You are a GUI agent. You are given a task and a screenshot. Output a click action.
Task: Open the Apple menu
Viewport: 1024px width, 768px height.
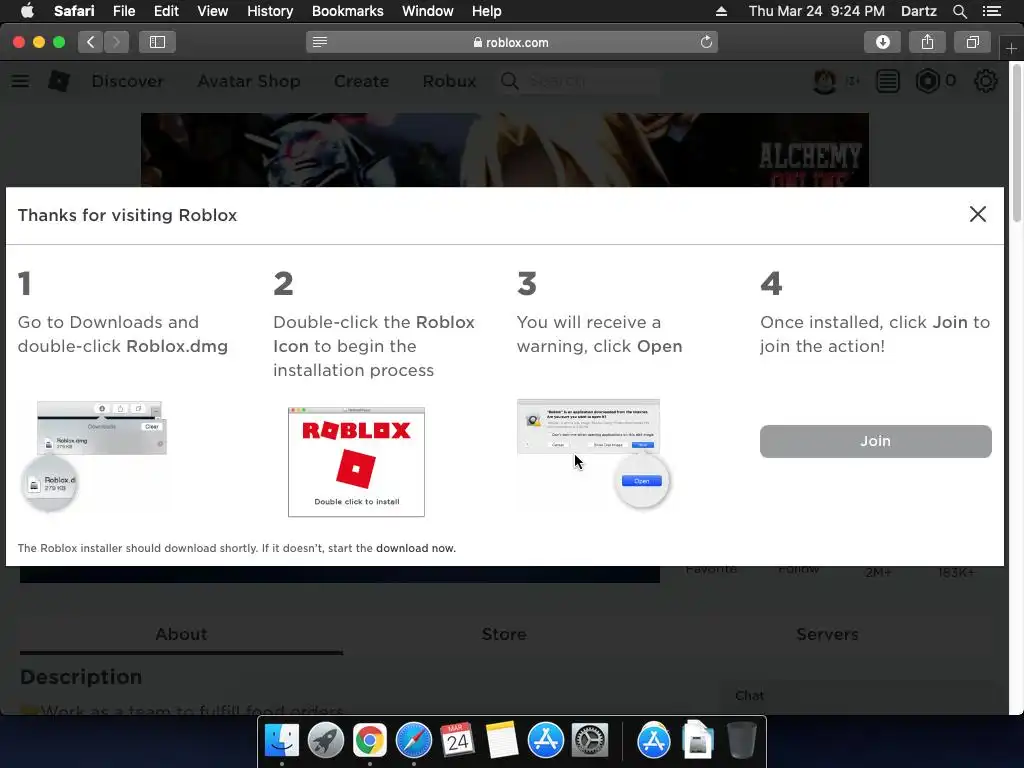tap(27, 11)
